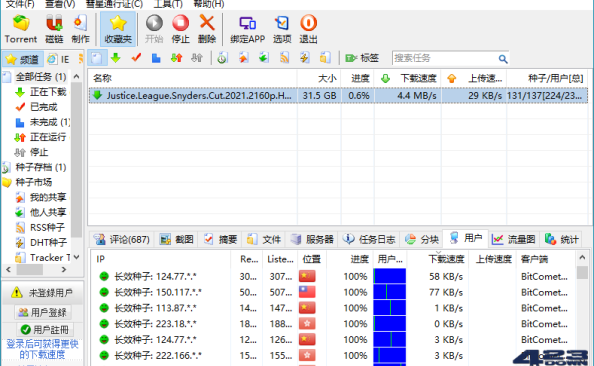Select peer row 150.117.*.*
594x366 pixels.
(333, 292)
